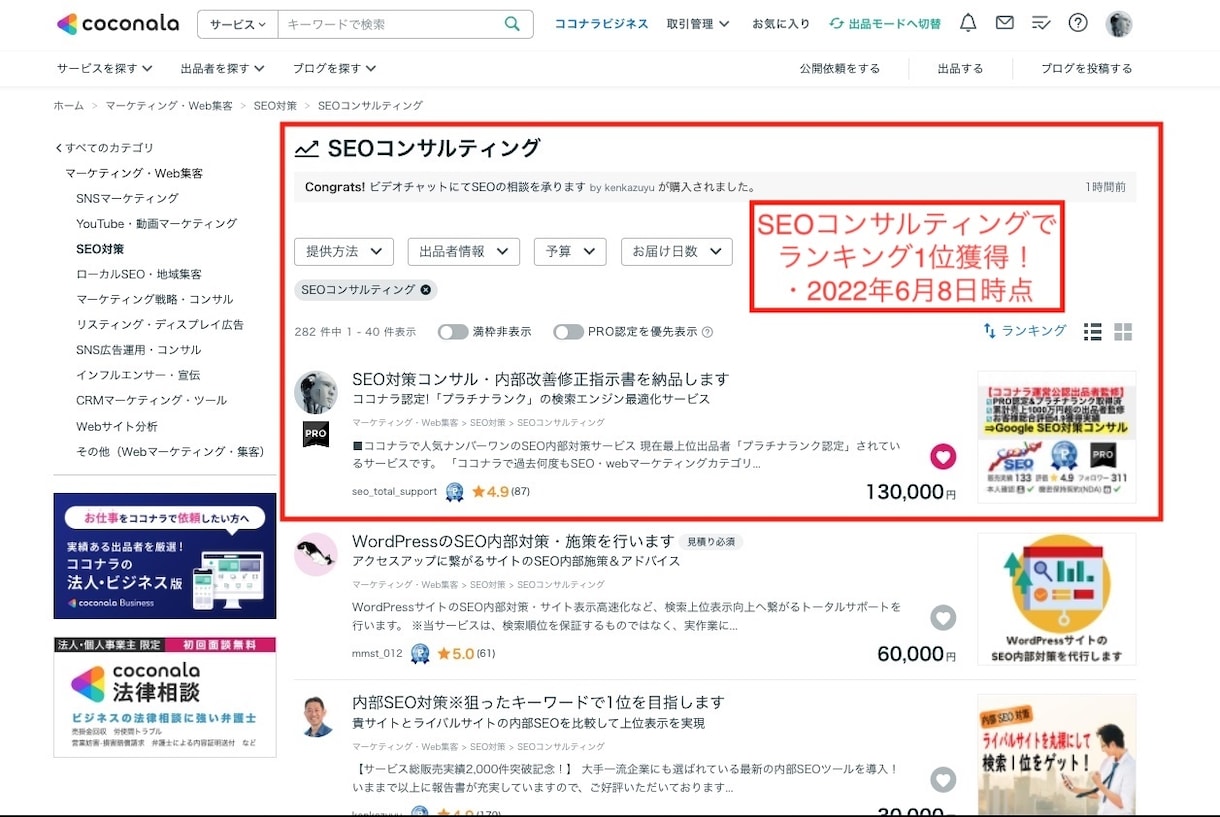
Task: Expand the お届け日数 filter dropdown
Action: tap(677, 252)
